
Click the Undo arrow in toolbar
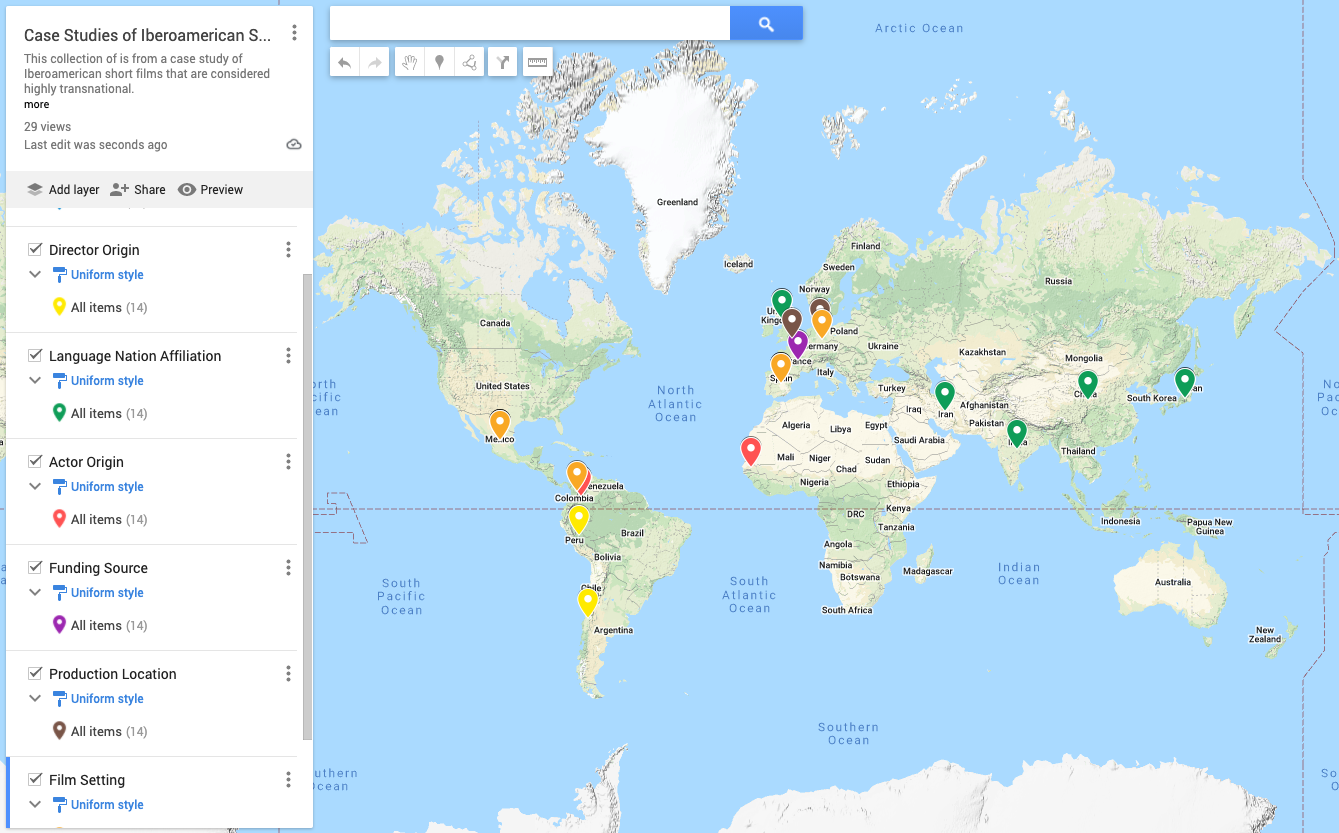tap(344, 63)
